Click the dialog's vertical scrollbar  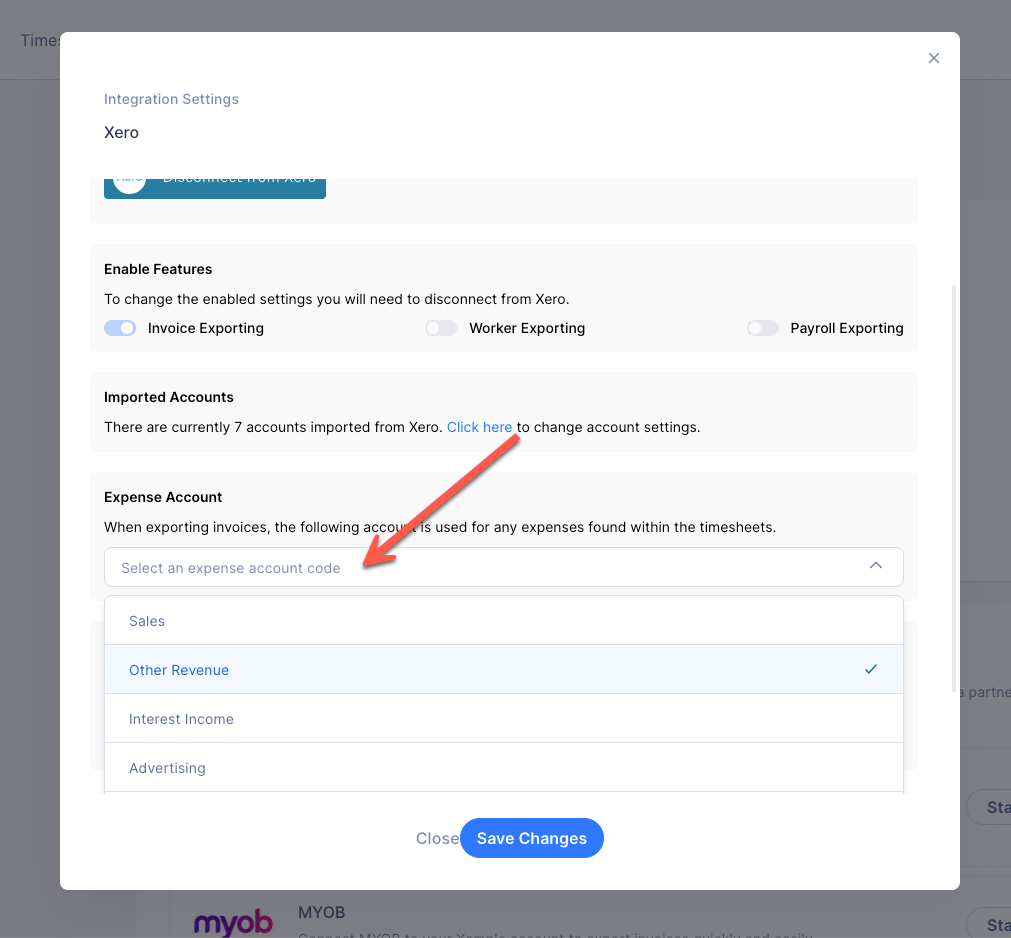[x=954, y=488]
